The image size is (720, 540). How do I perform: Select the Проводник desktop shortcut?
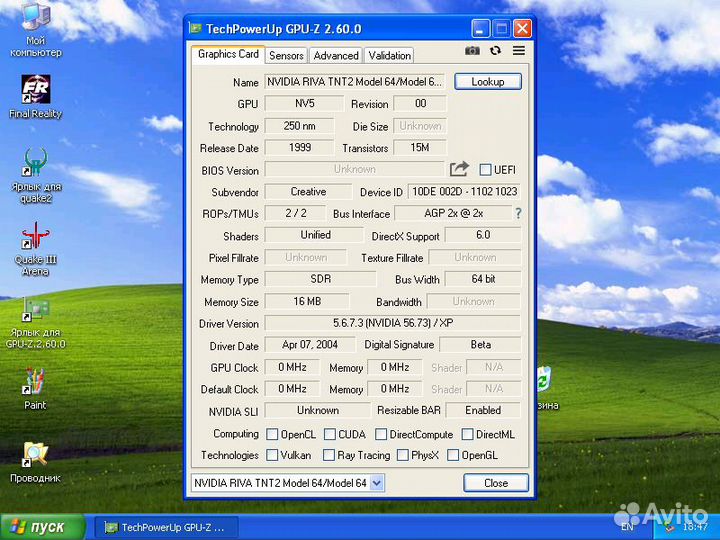pyautogui.click(x=35, y=461)
